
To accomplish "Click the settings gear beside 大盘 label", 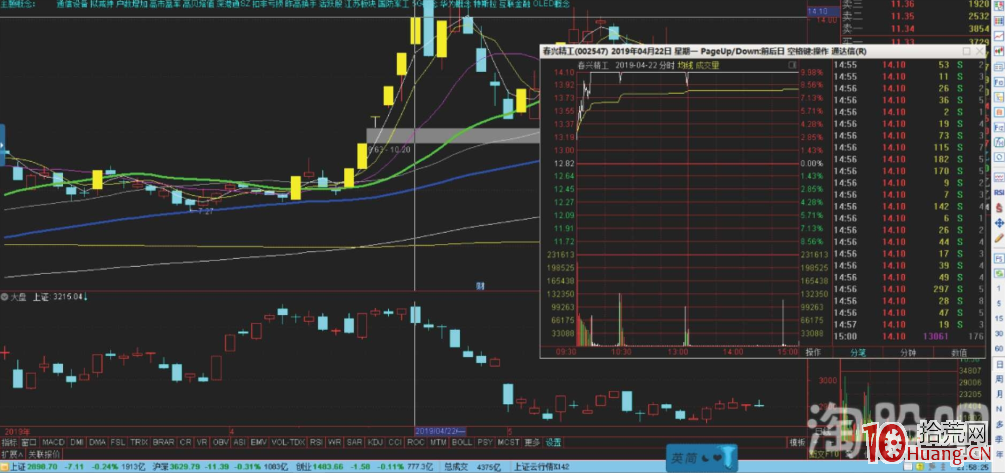I will pyautogui.click(x=5, y=297).
